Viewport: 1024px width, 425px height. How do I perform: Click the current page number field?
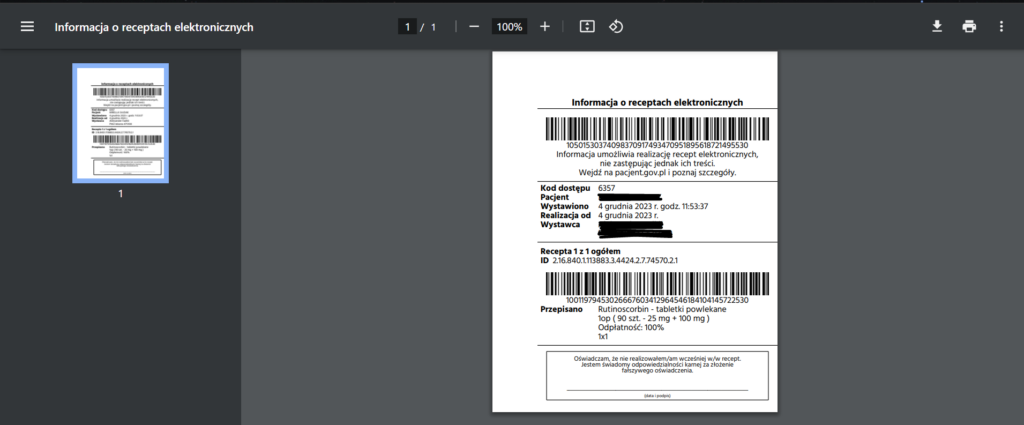click(407, 27)
